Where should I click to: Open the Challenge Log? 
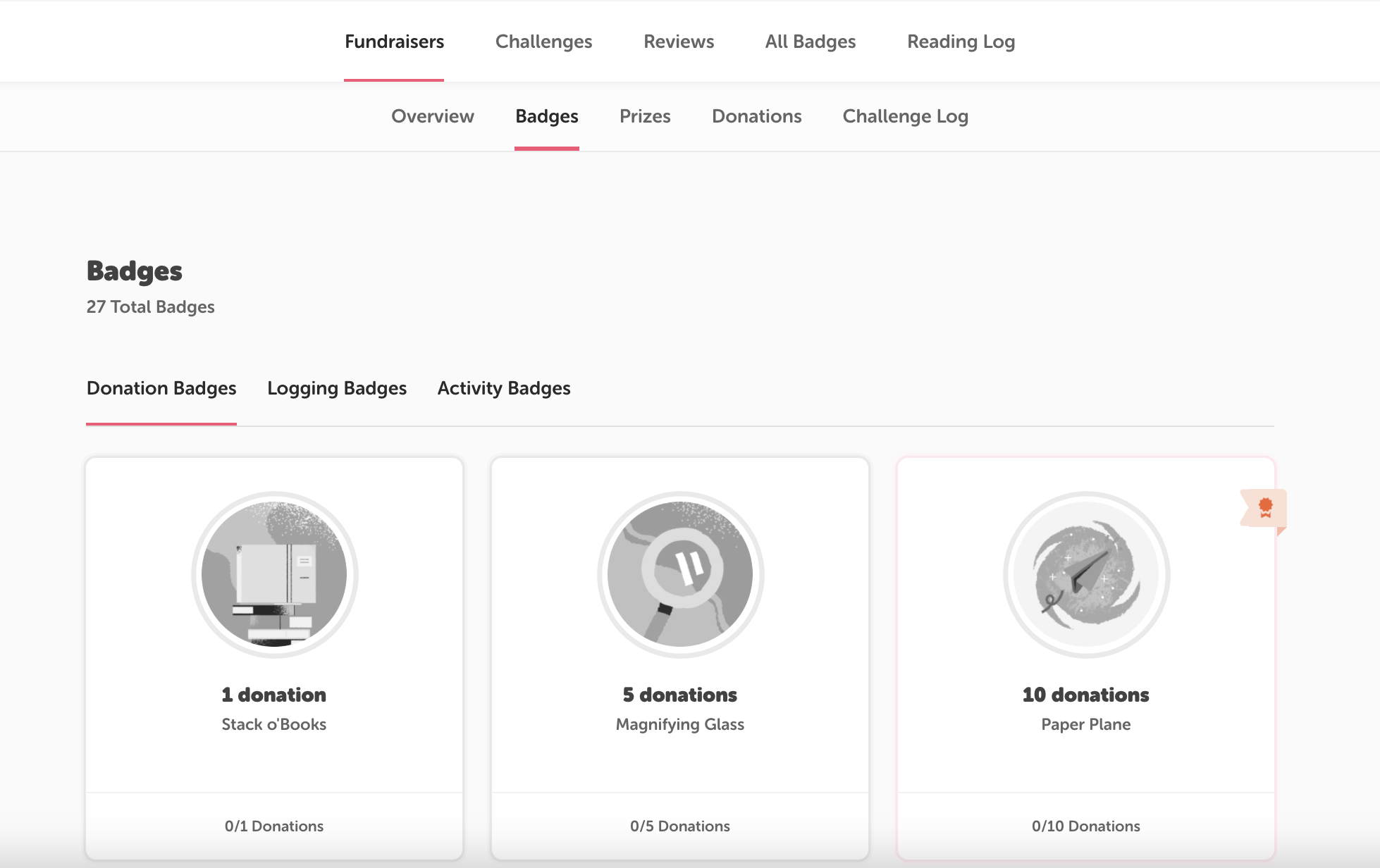coord(906,116)
